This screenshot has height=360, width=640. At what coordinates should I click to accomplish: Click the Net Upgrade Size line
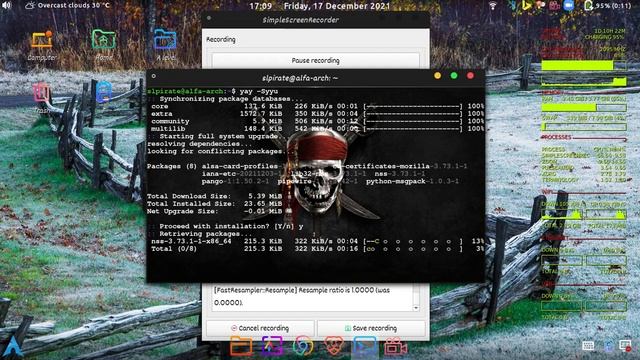point(214,211)
